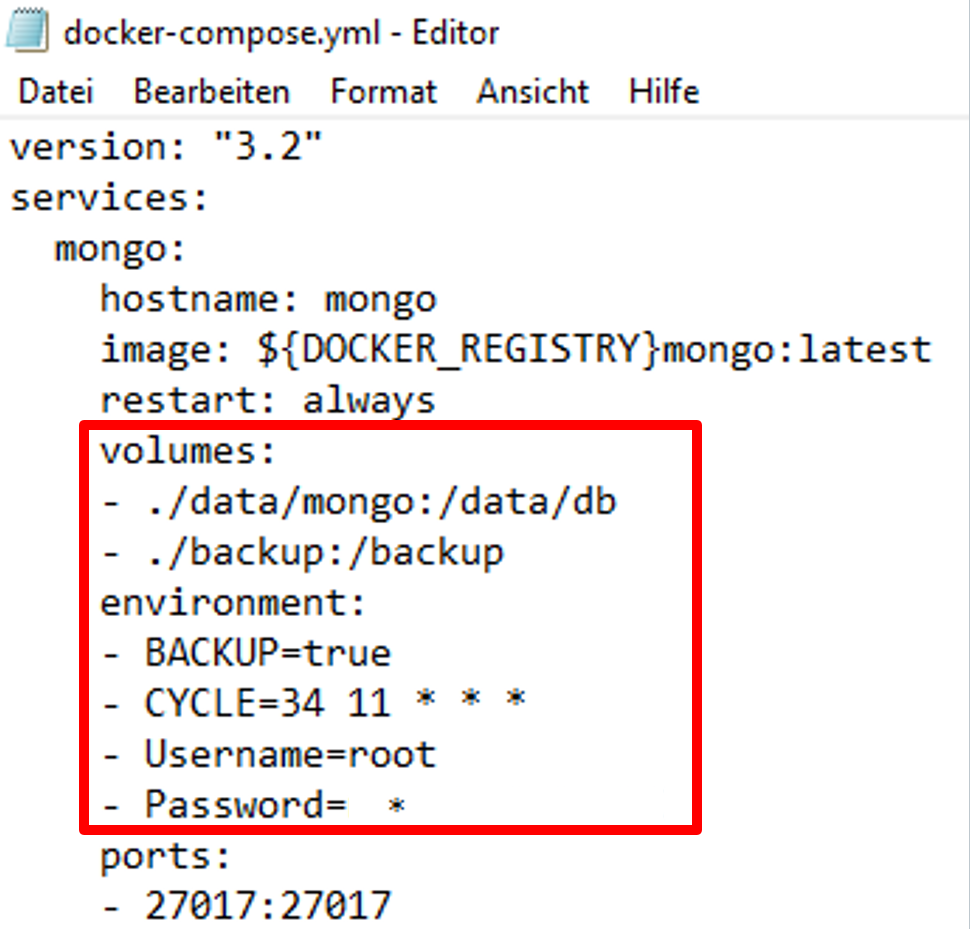
Task: Select the ./backup:/backup volume line
Action: [x=304, y=552]
